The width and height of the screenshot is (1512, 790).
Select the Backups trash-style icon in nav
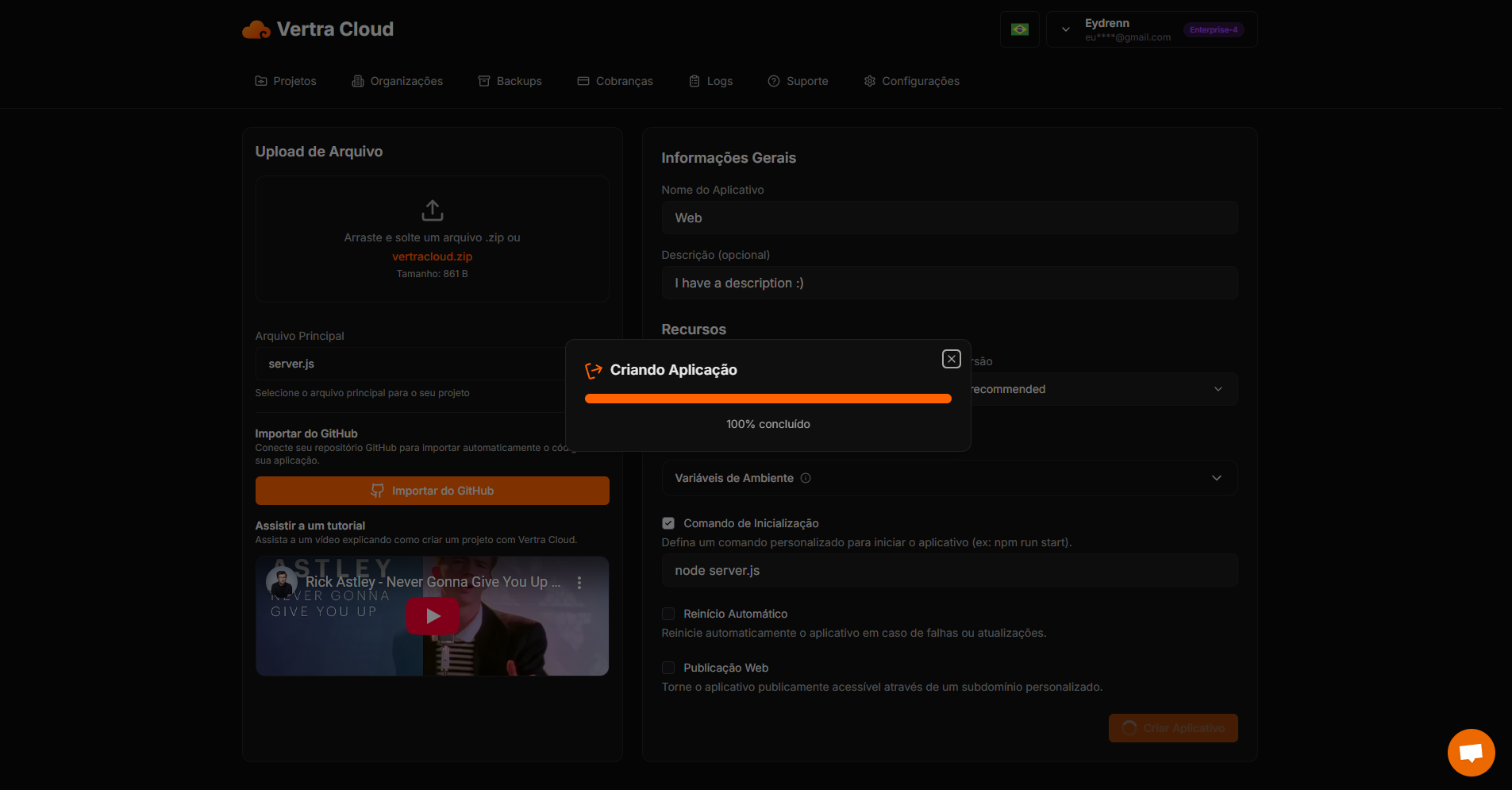tap(483, 80)
